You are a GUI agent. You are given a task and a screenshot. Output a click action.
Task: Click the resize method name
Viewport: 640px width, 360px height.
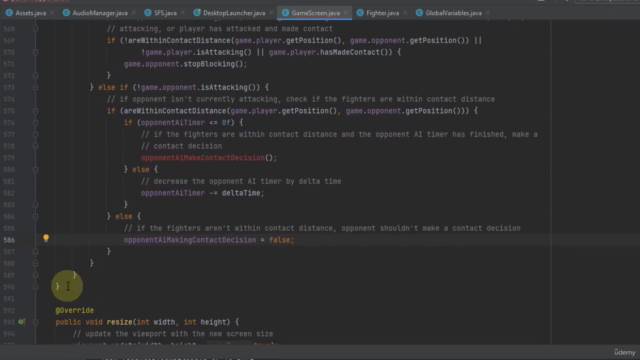(x=120, y=322)
